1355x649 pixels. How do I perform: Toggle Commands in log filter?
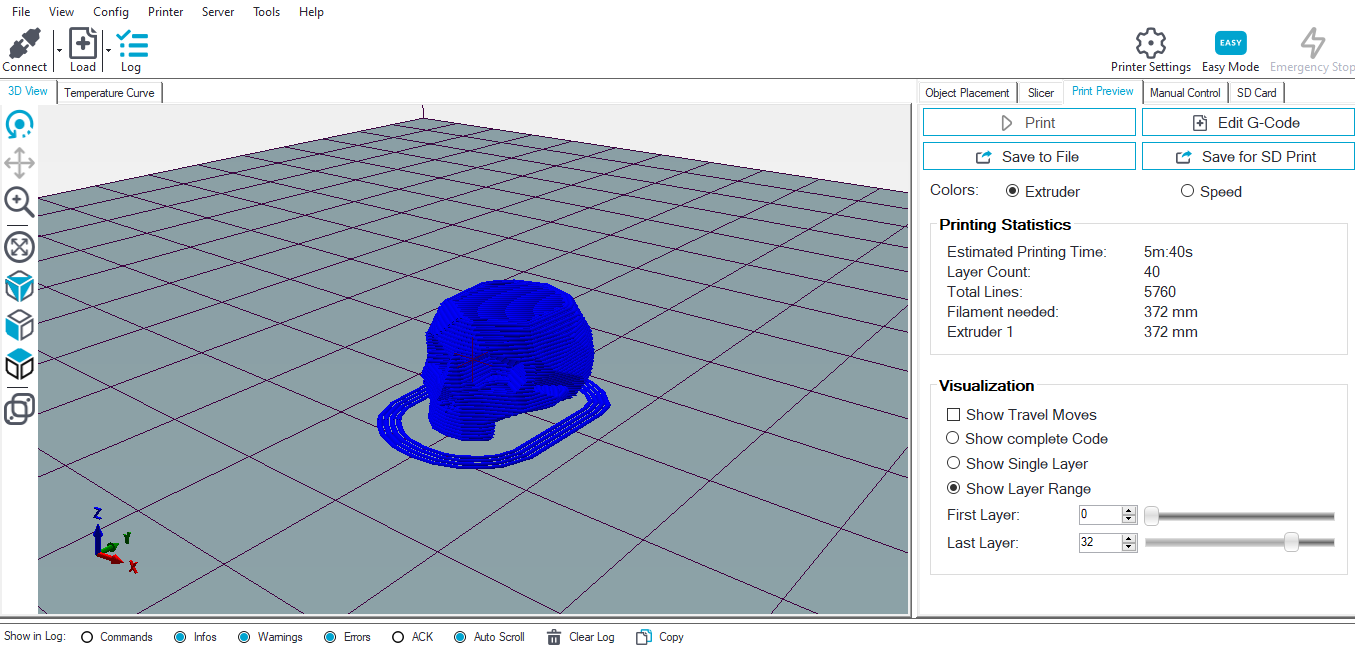[x=87, y=637]
